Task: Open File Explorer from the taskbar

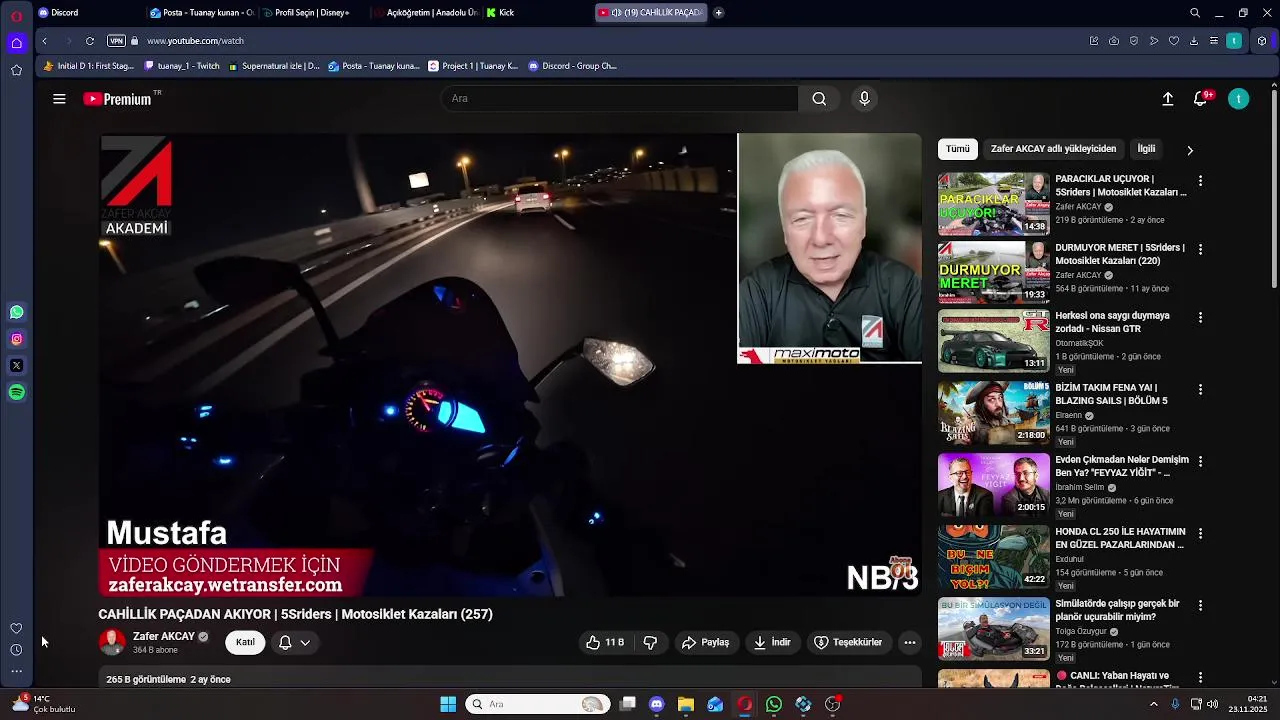Action: click(685, 704)
